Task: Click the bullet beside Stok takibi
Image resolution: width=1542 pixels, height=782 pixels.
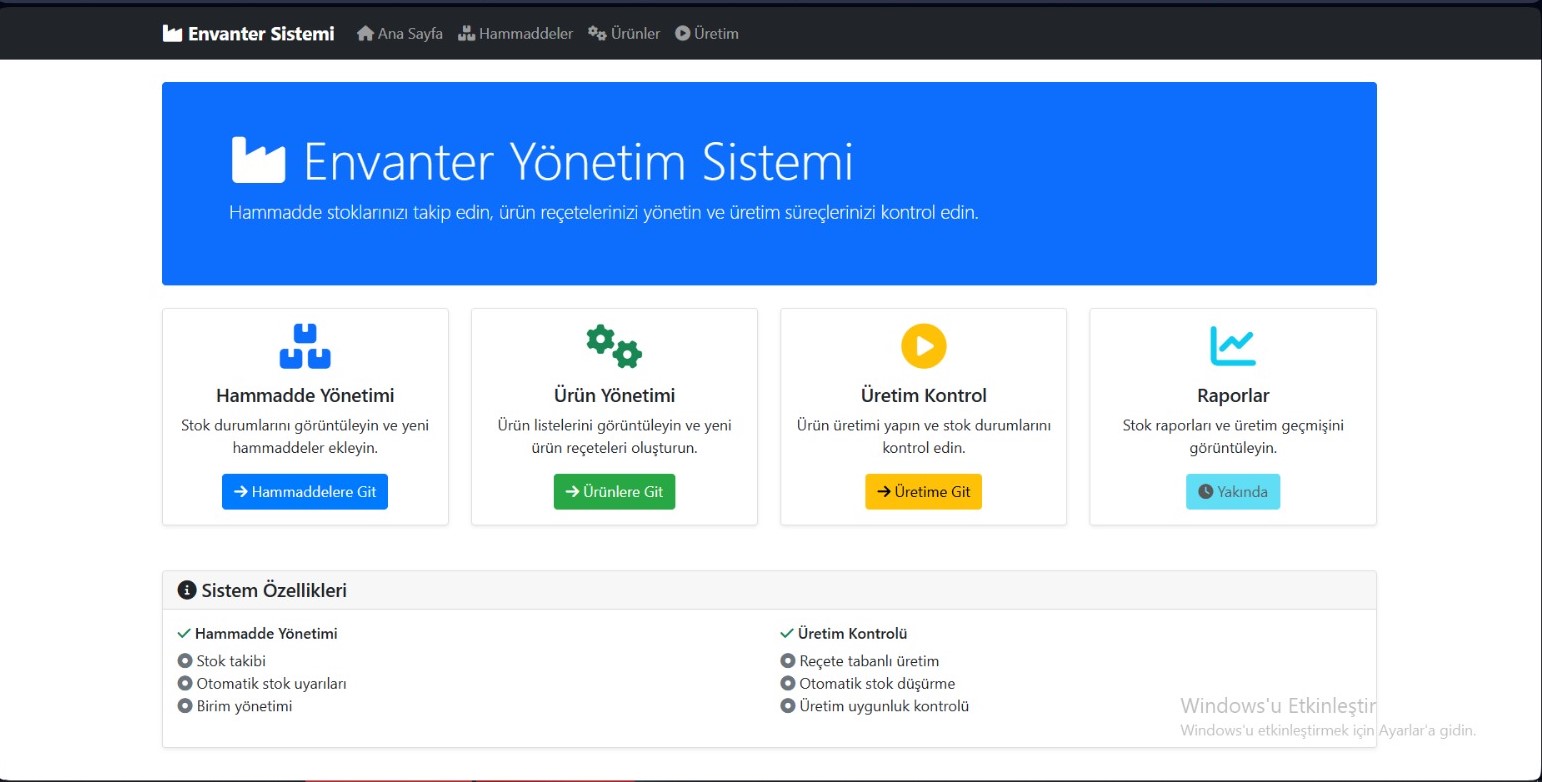Action: pyautogui.click(x=184, y=661)
